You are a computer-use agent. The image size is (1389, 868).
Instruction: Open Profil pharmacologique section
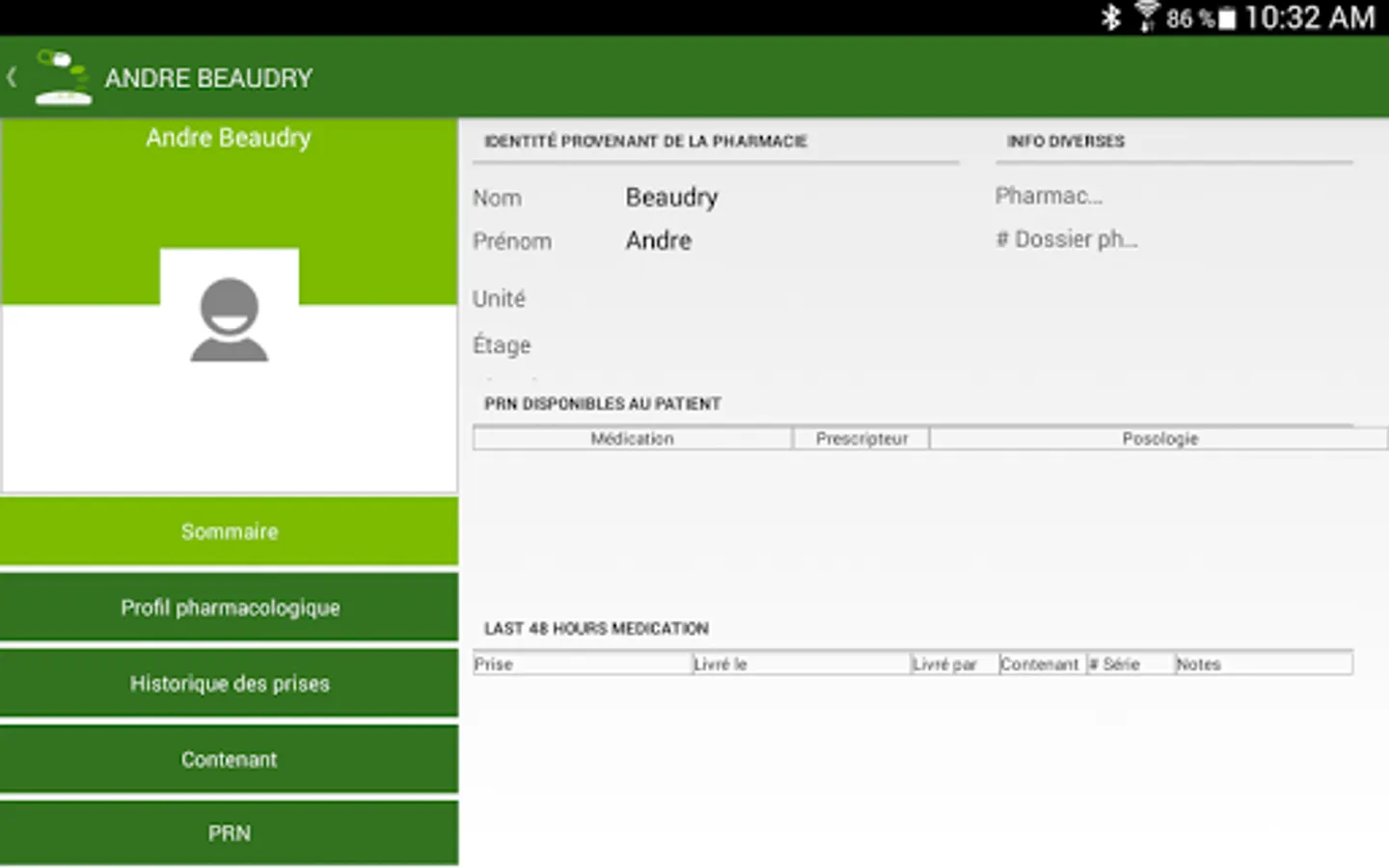coord(230,608)
